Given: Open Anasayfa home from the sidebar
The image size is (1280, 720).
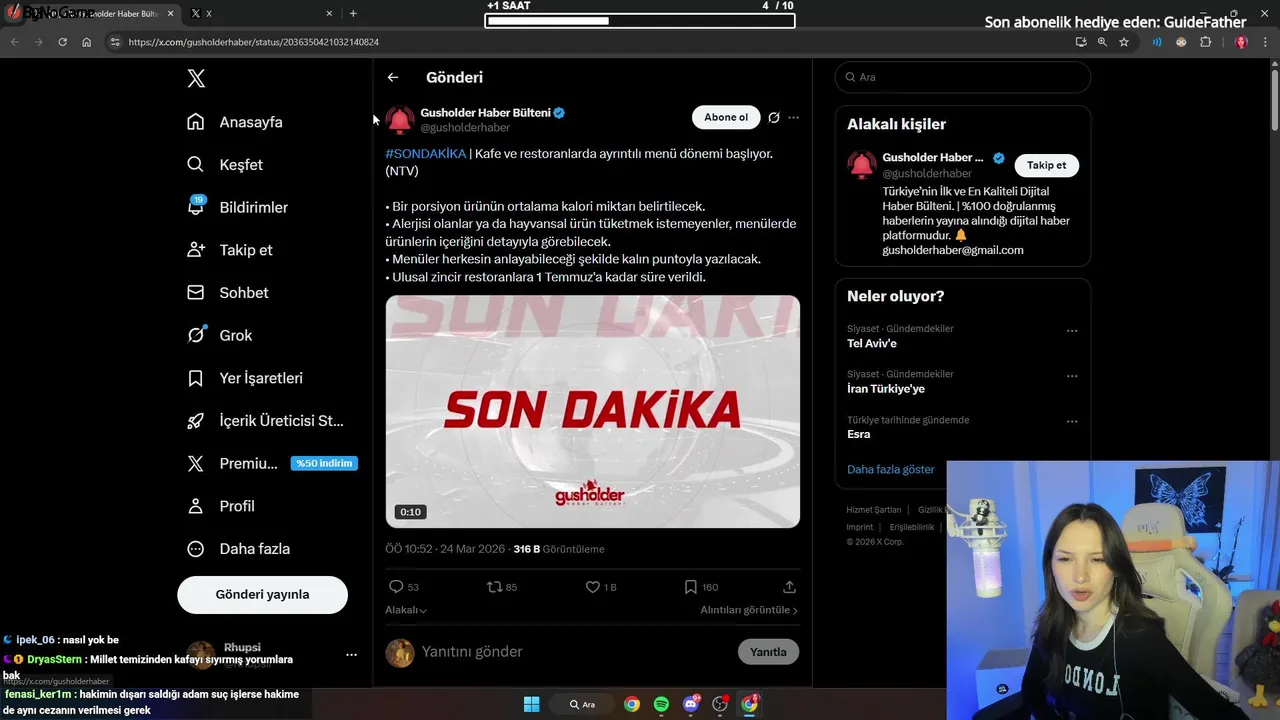Looking at the screenshot, I should pos(235,122).
